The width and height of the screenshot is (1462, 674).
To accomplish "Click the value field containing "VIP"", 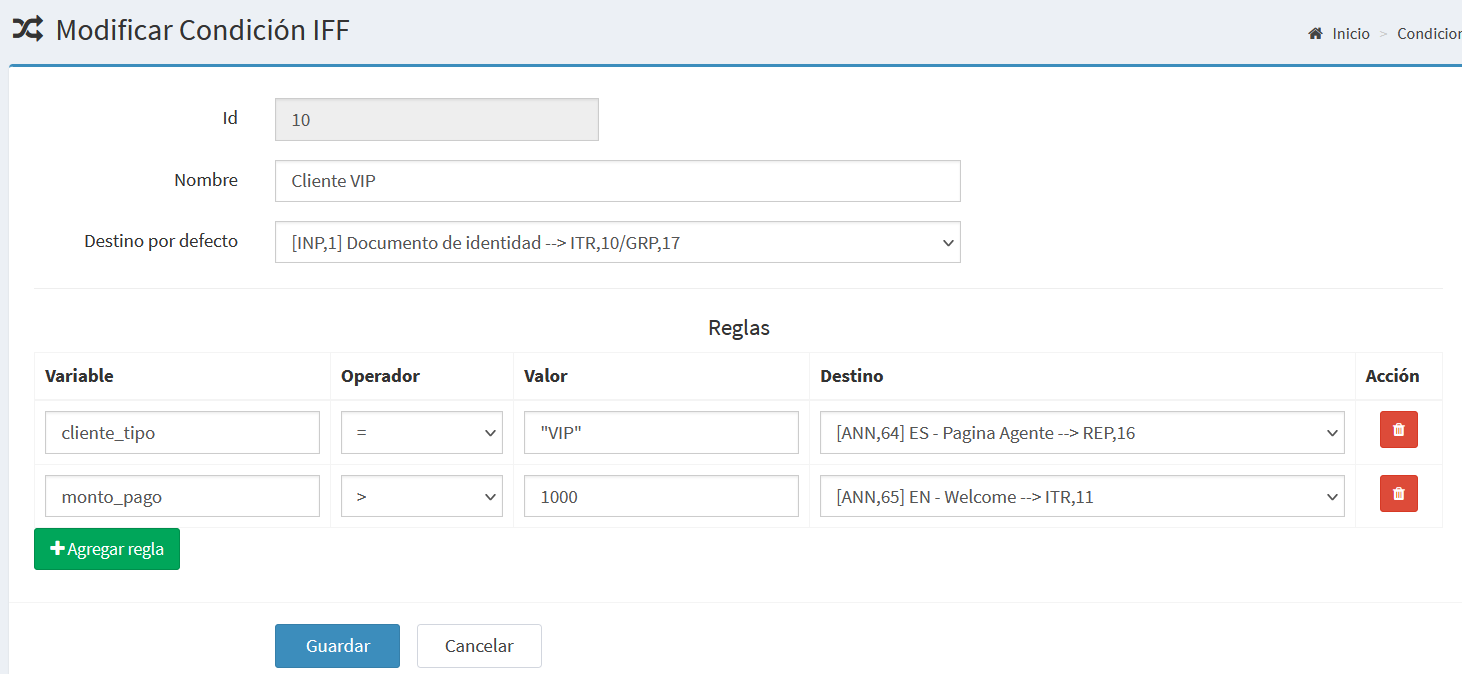I will [x=661, y=432].
